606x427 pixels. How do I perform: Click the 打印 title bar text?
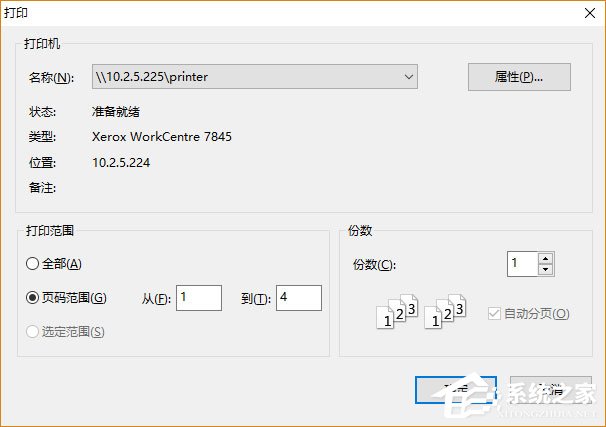pyautogui.click(x=16, y=13)
